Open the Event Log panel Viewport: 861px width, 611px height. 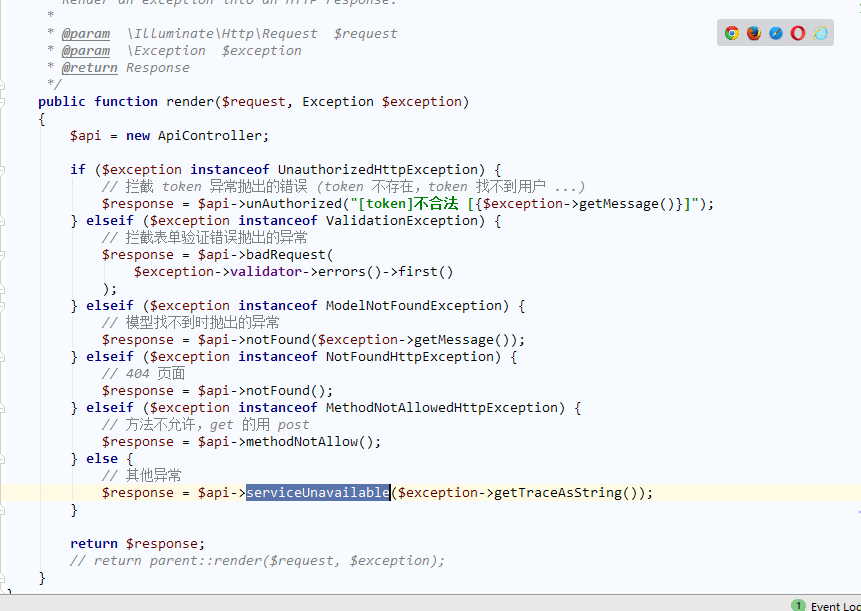835,606
